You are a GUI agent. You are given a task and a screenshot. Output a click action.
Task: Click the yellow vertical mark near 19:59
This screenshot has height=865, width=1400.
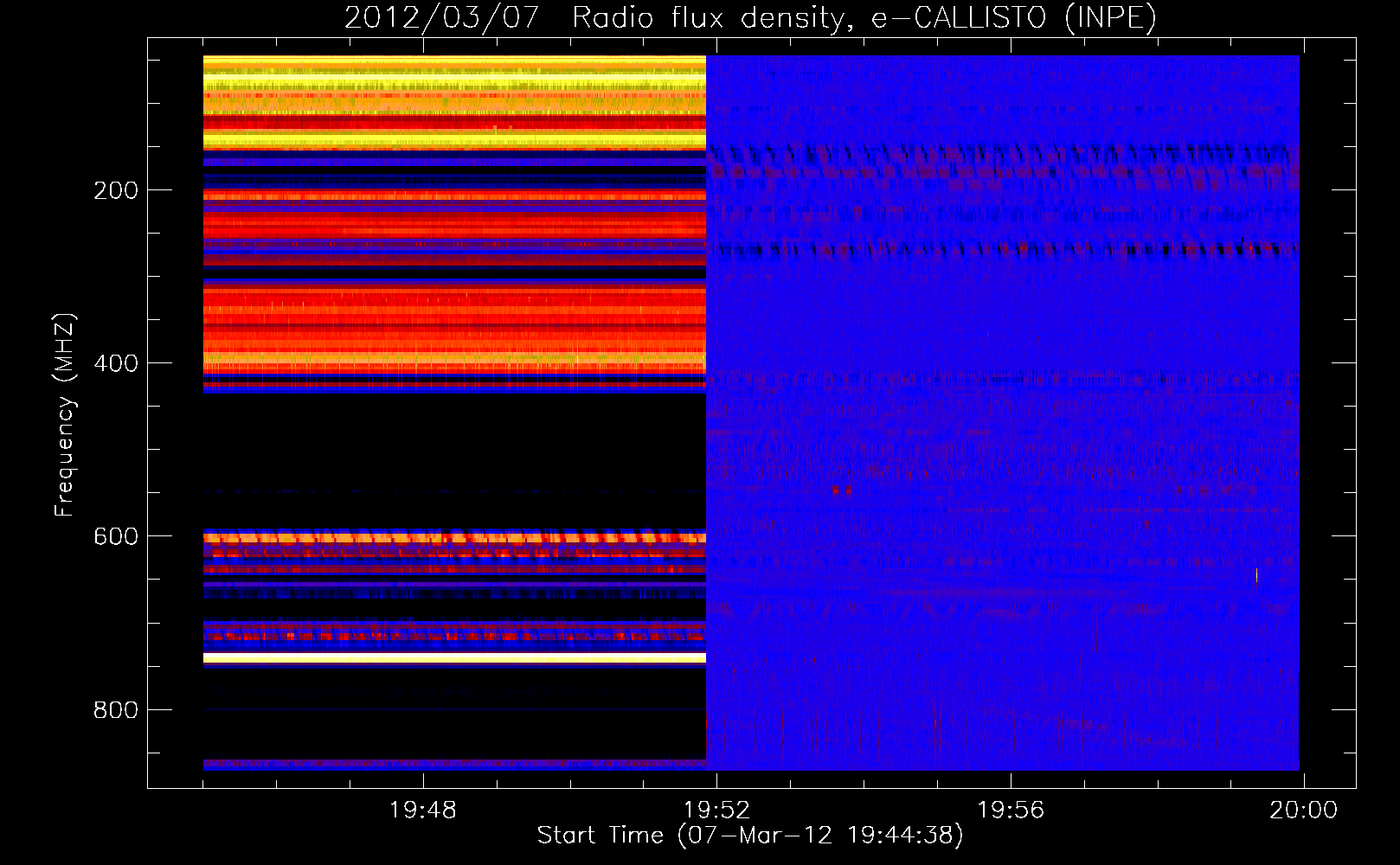[x=1256, y=576]
